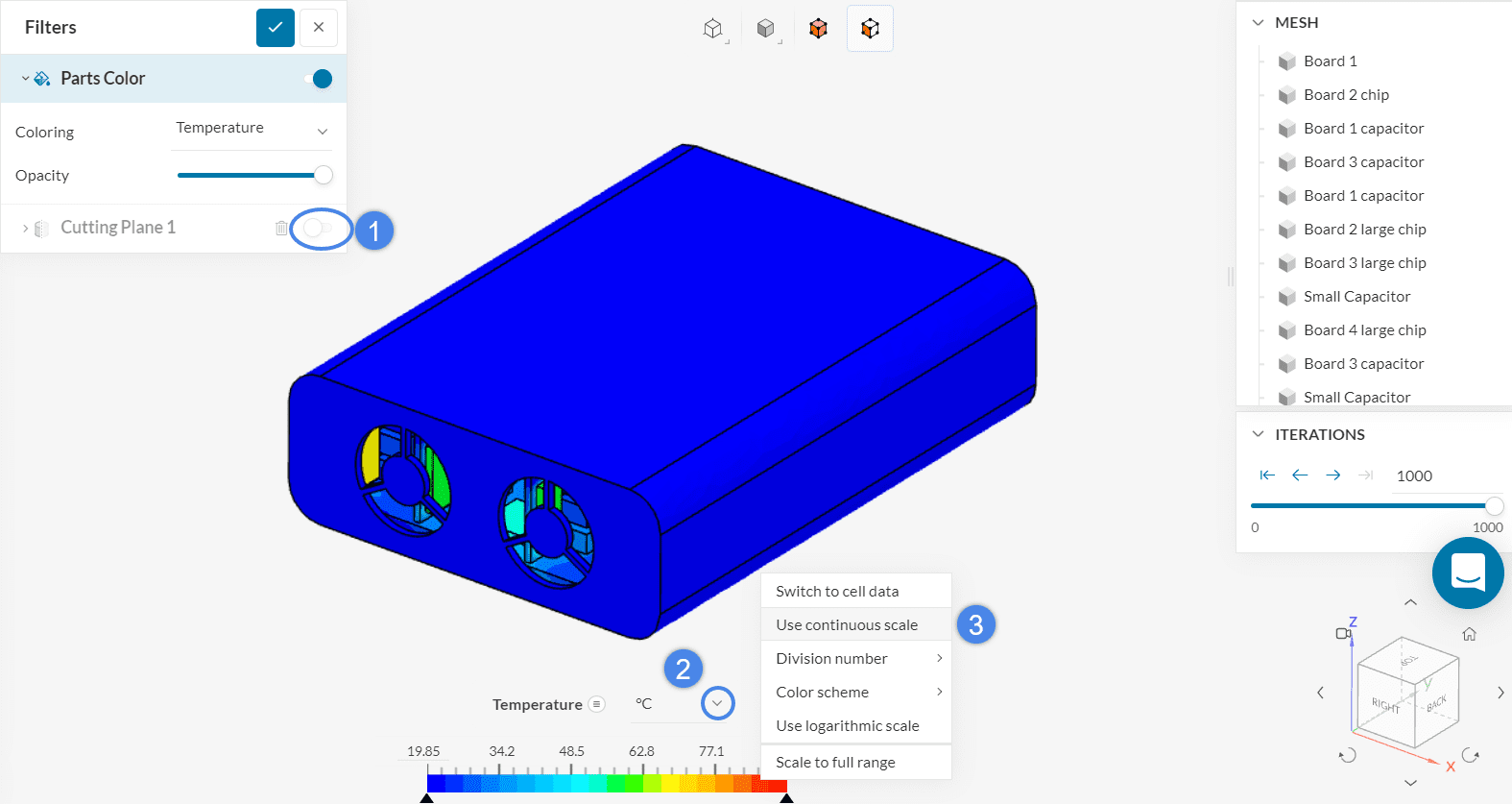Toggle the Parts Color filter switch

319,79
